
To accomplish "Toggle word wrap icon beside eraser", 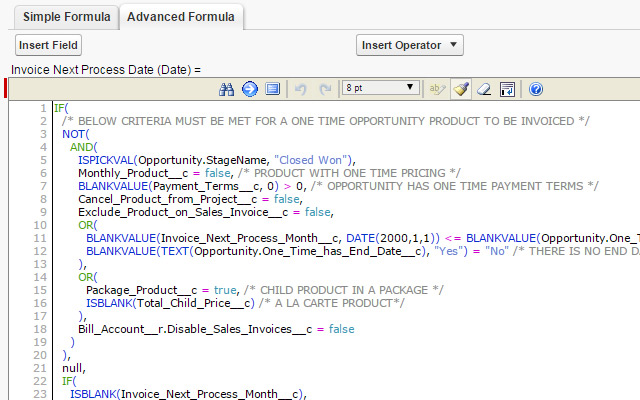I will pos(507,89).
